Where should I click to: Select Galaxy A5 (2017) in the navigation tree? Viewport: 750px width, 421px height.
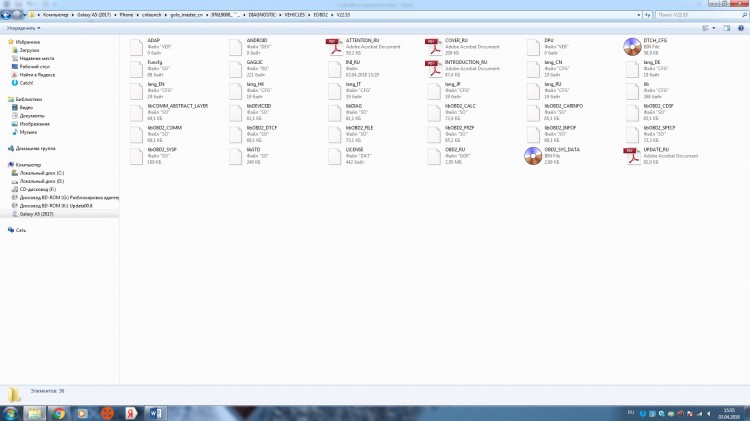click(x=37, y=214)
